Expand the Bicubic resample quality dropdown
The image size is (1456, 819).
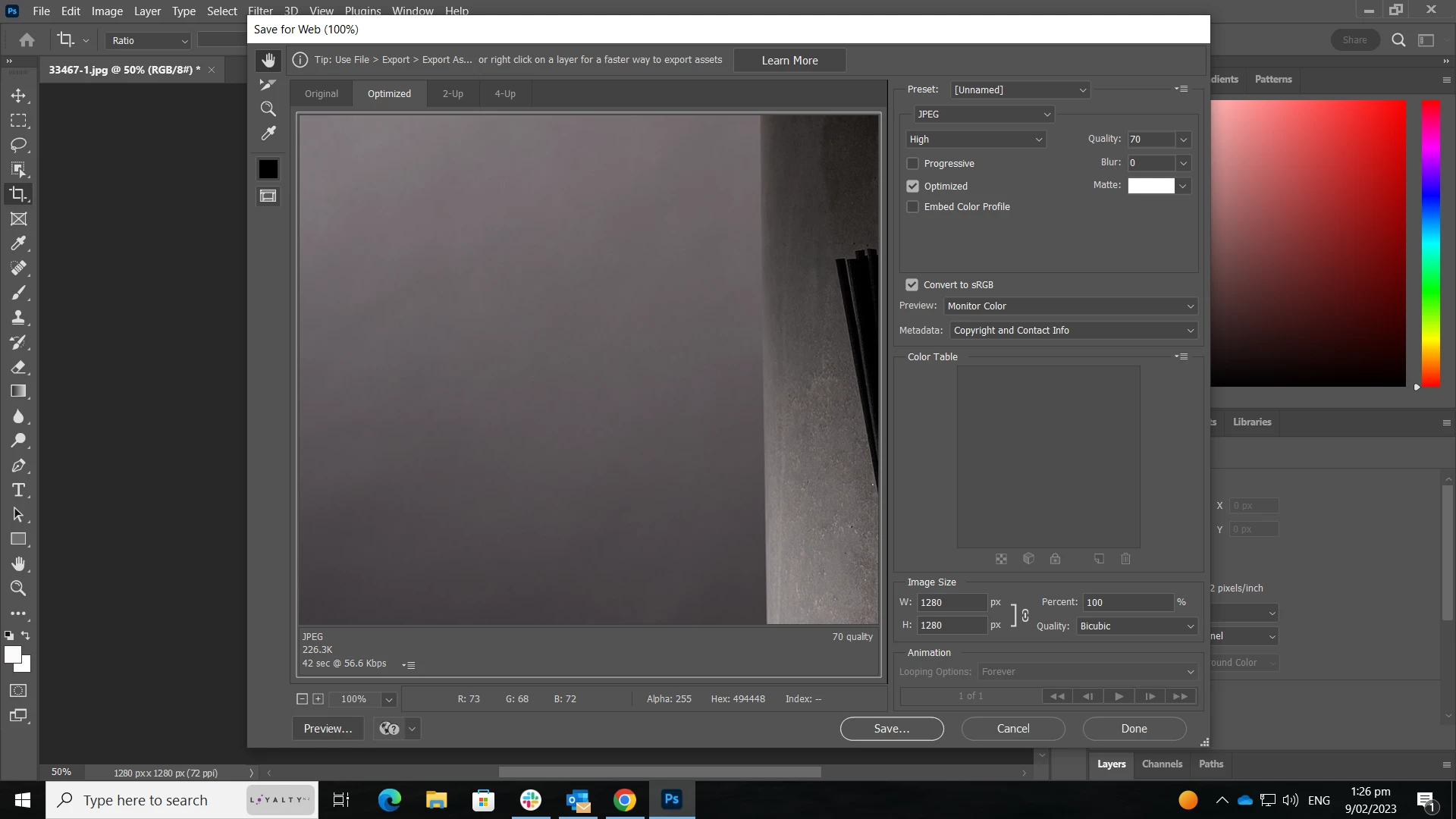pos(1136,626)
